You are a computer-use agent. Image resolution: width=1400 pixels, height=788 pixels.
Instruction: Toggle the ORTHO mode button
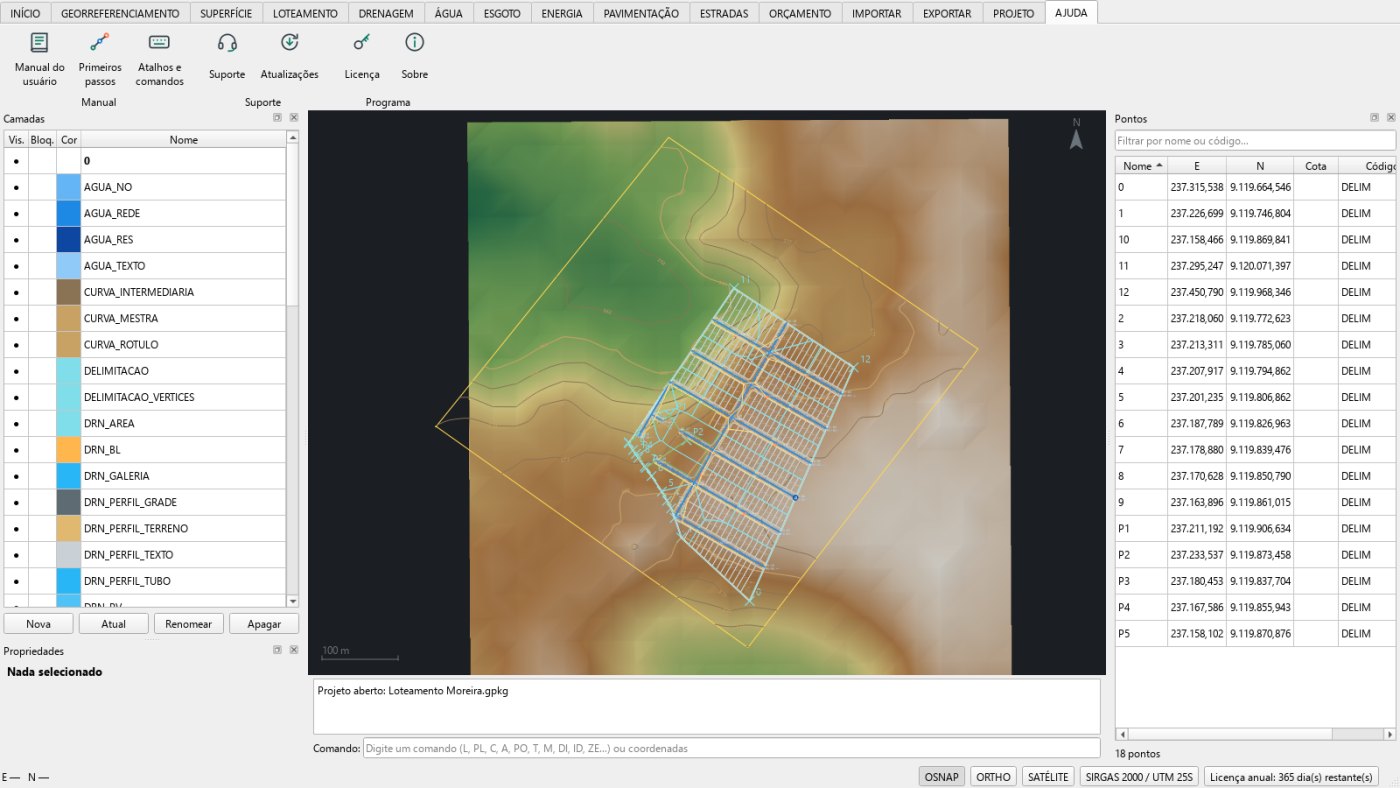click(993, 777)
